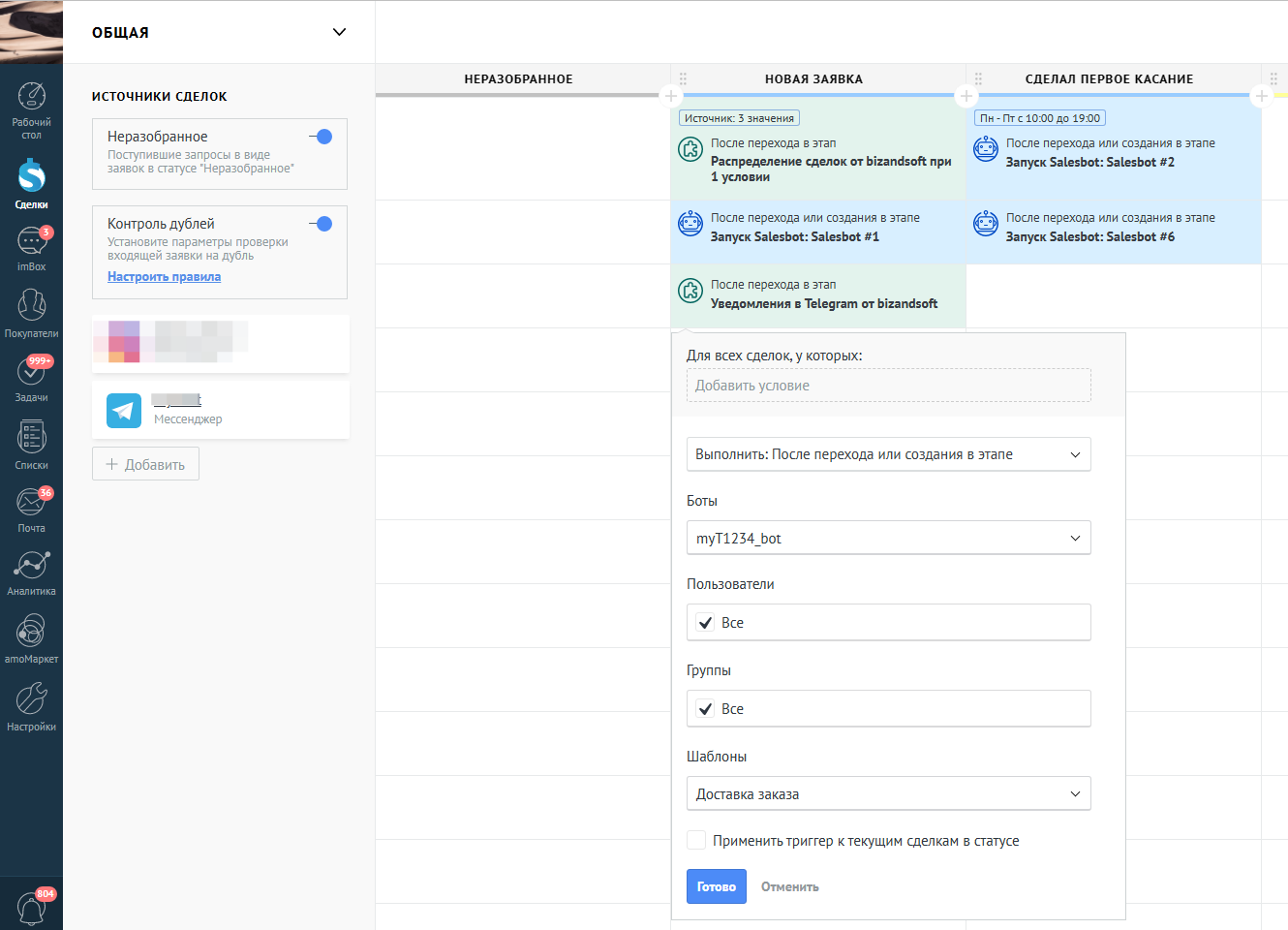
Task: Open the Настроить правила link
Action: click(x=164, y=277)
